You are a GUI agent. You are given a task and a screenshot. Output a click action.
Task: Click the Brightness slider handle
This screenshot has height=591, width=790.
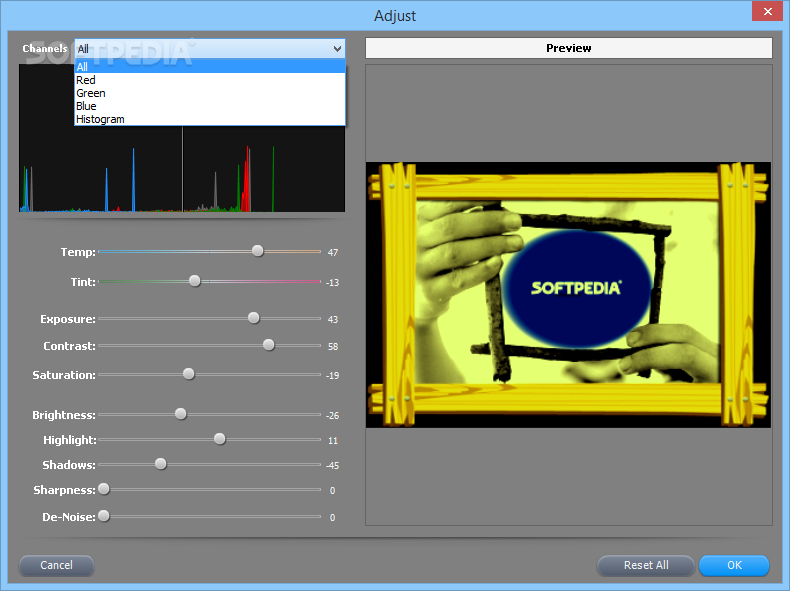point(180,414)
